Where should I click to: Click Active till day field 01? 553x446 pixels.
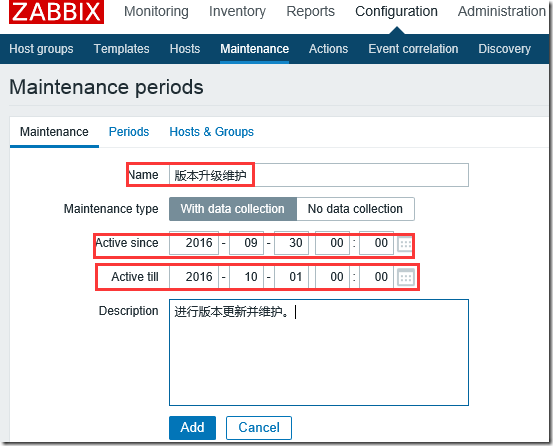coord(291,277)
